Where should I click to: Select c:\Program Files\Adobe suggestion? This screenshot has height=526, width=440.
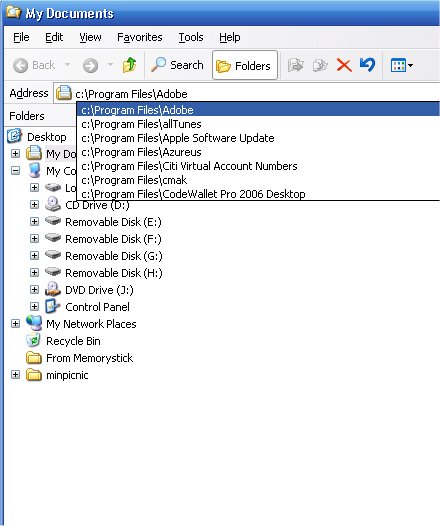pyautogui.click(x=258, y=110)
